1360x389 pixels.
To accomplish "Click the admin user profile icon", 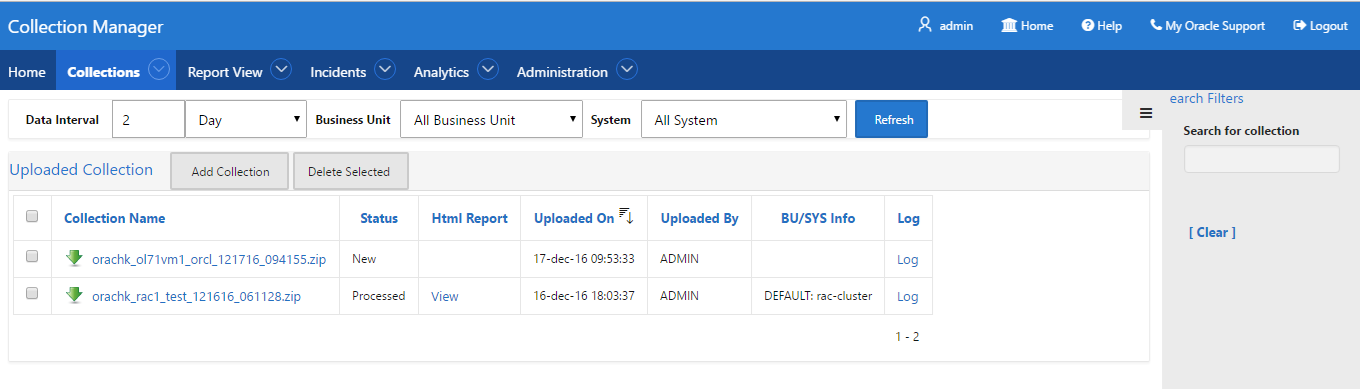I will 925,25.
